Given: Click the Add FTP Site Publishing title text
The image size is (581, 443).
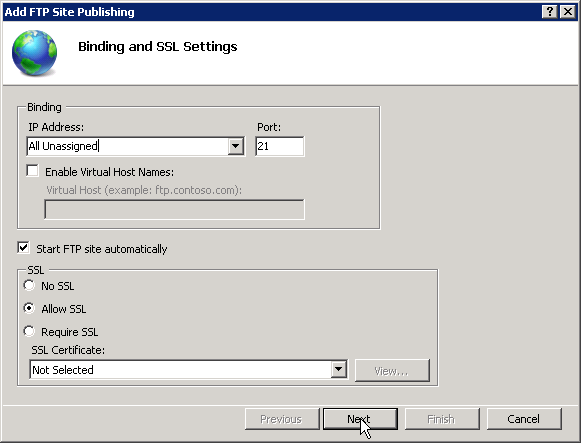Looking at the screenshot, I should 70,12.
